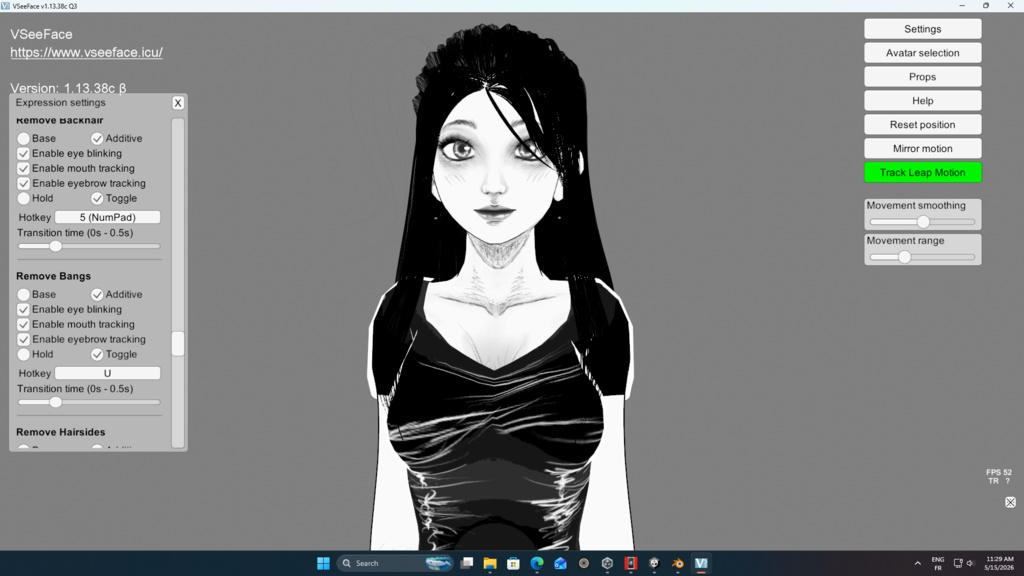The height and width of the screenshot is (576, 1024).
Task: Open Avatar selection
Action: [922, 53]
